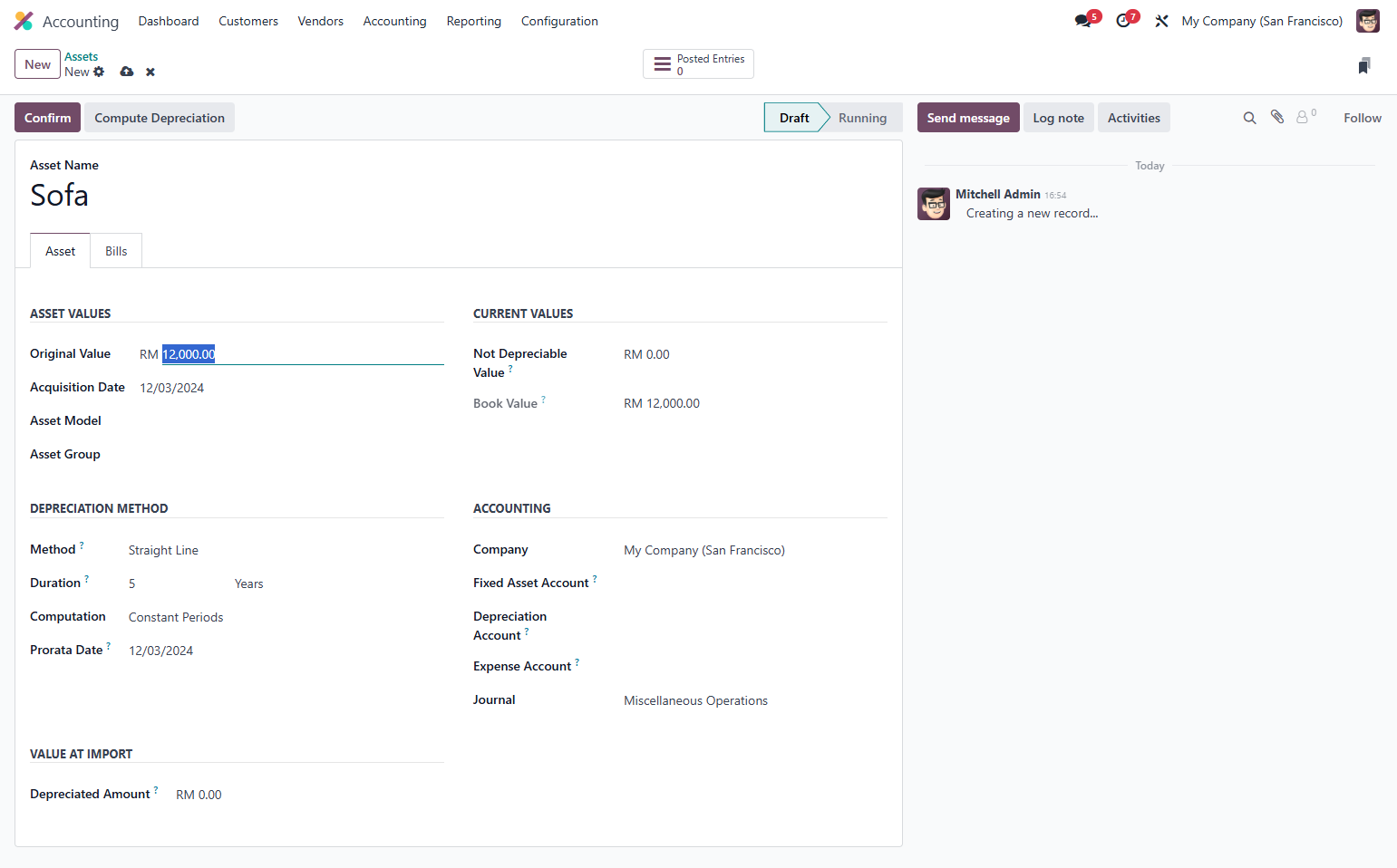Open the Mitchell Admin user avatar menu
Viewport: 1397px width, 868px height.
click(x=1368, y=21)
